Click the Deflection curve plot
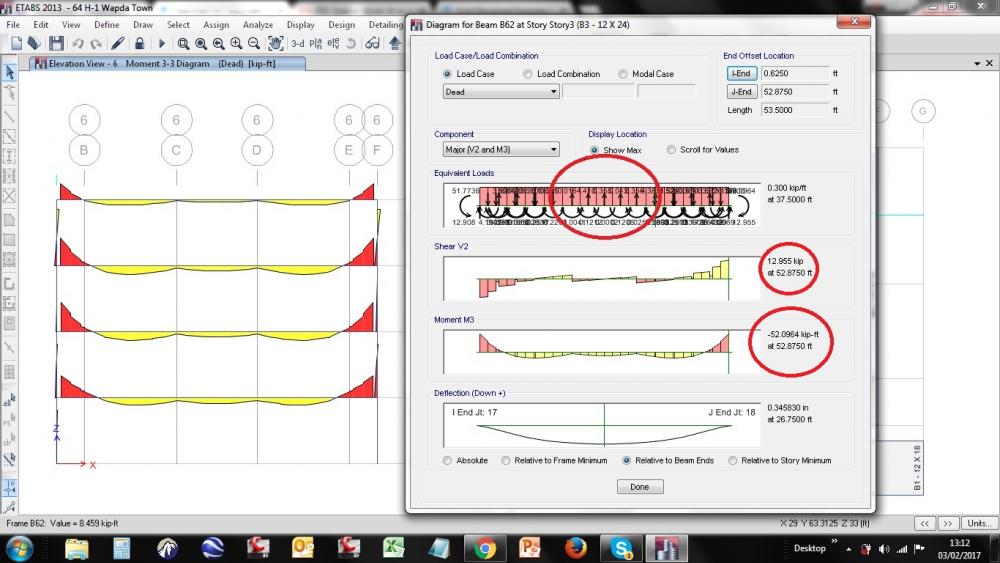This screenshot has width=1000, height=563. pyautogui.click(x=601, y=425)
